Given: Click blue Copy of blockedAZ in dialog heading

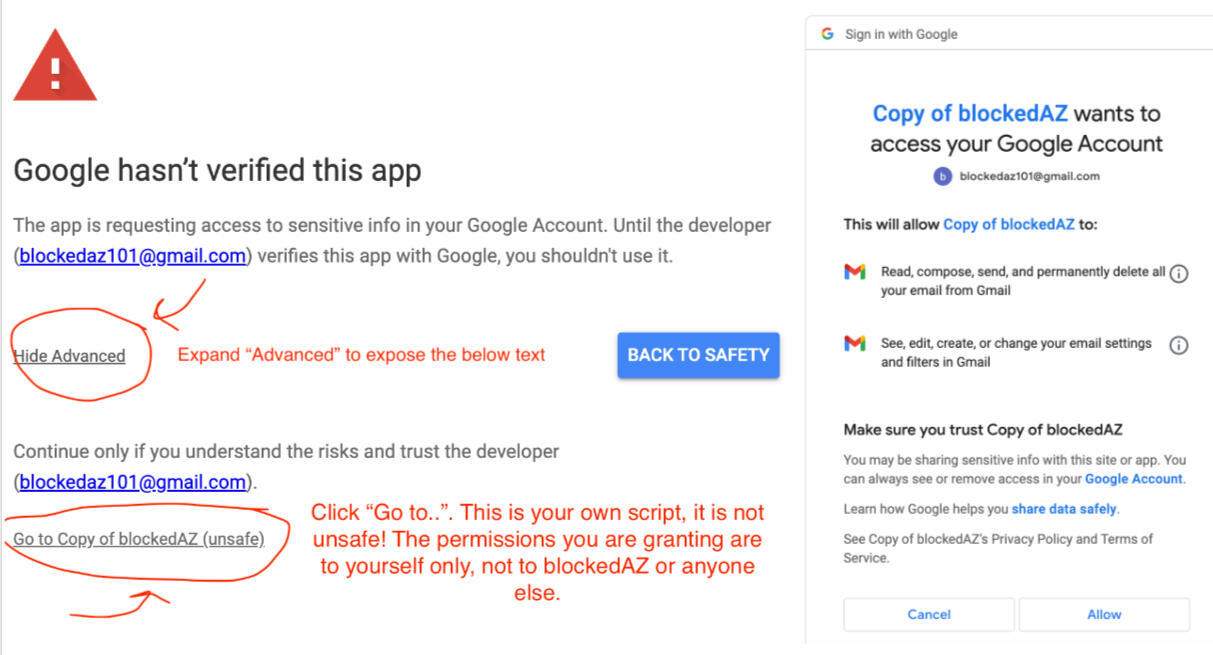Looking at the screenshot, I should point(970,113).
